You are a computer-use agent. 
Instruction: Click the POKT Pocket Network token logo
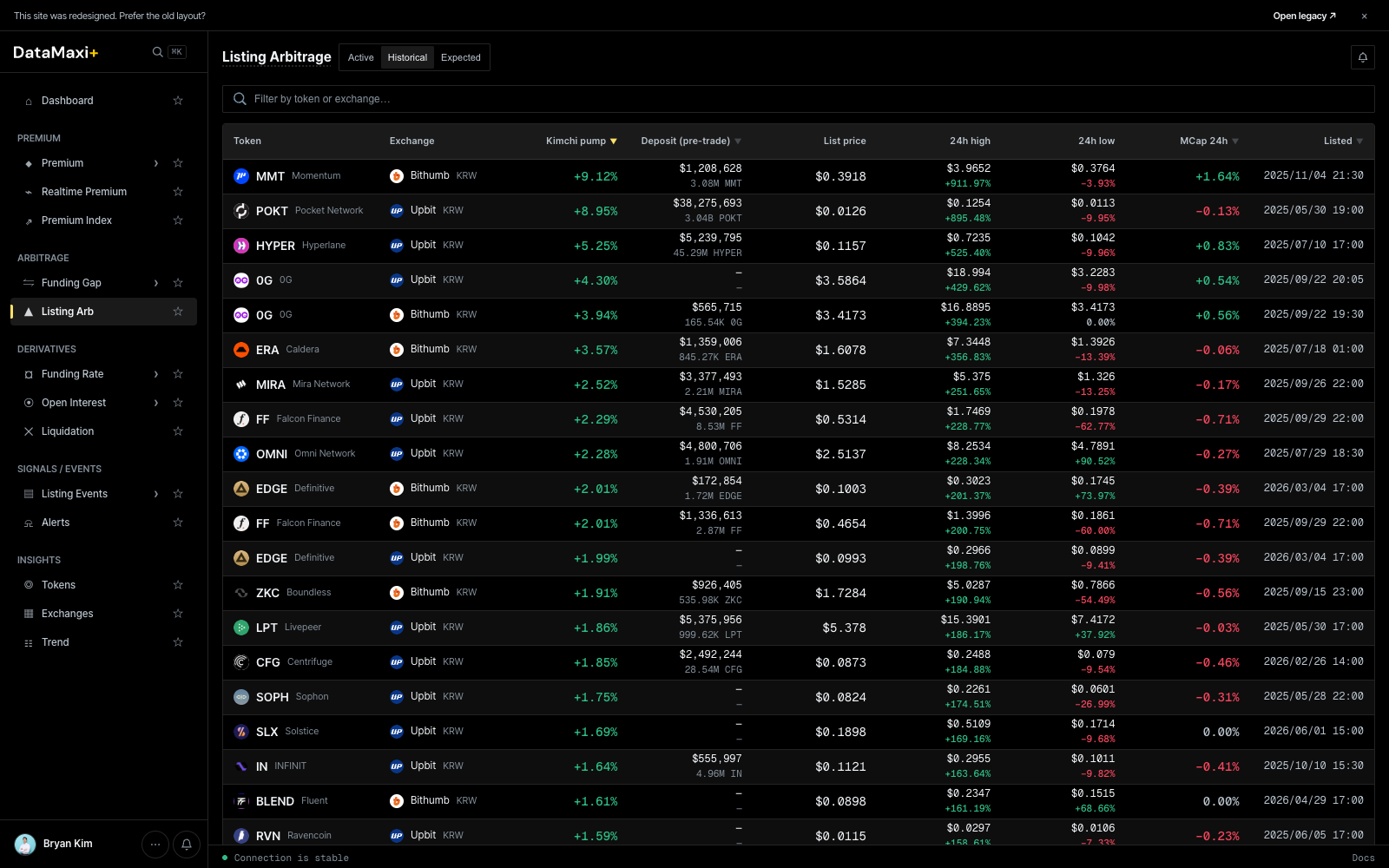241,211
